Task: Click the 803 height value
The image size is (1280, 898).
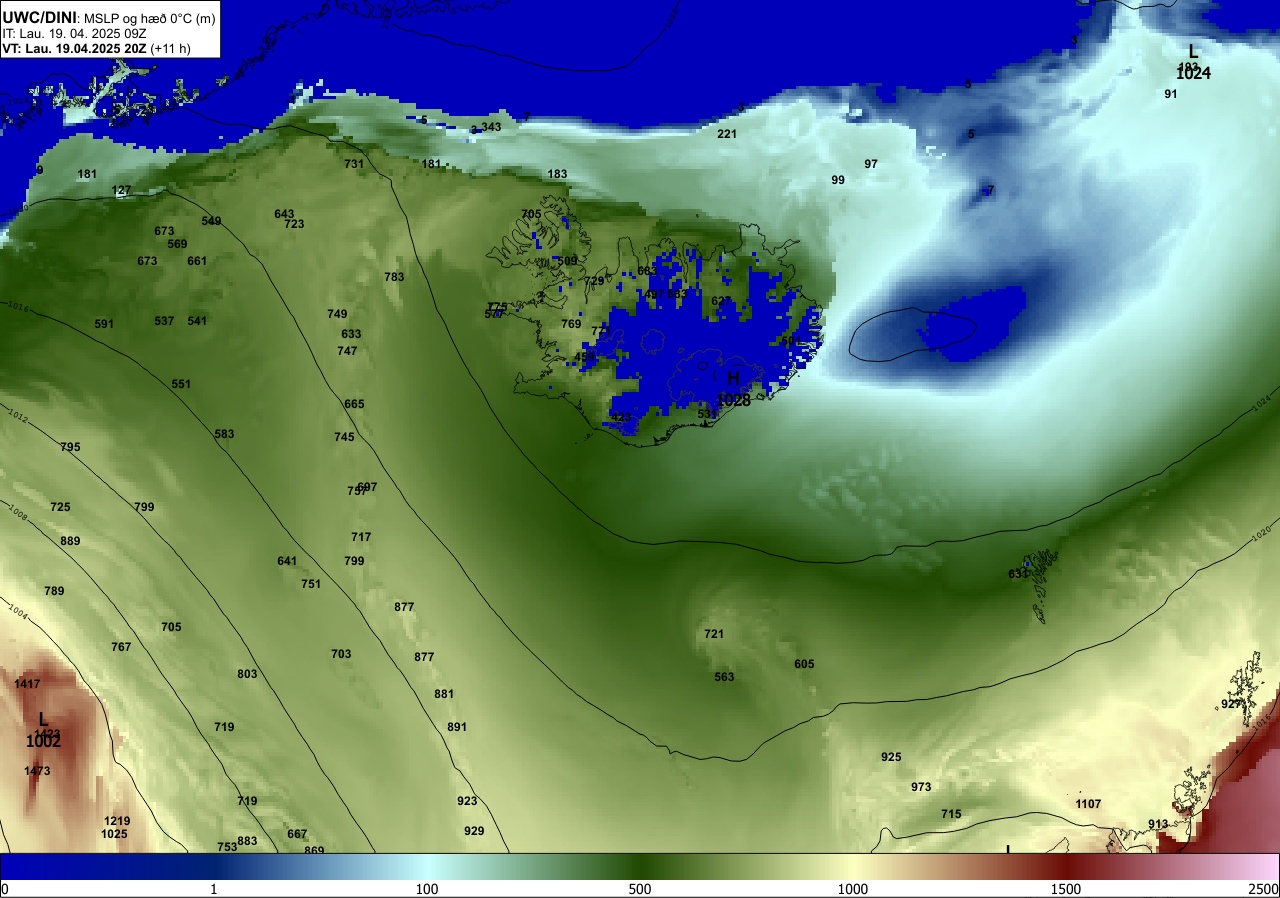Action: (247, 674)
